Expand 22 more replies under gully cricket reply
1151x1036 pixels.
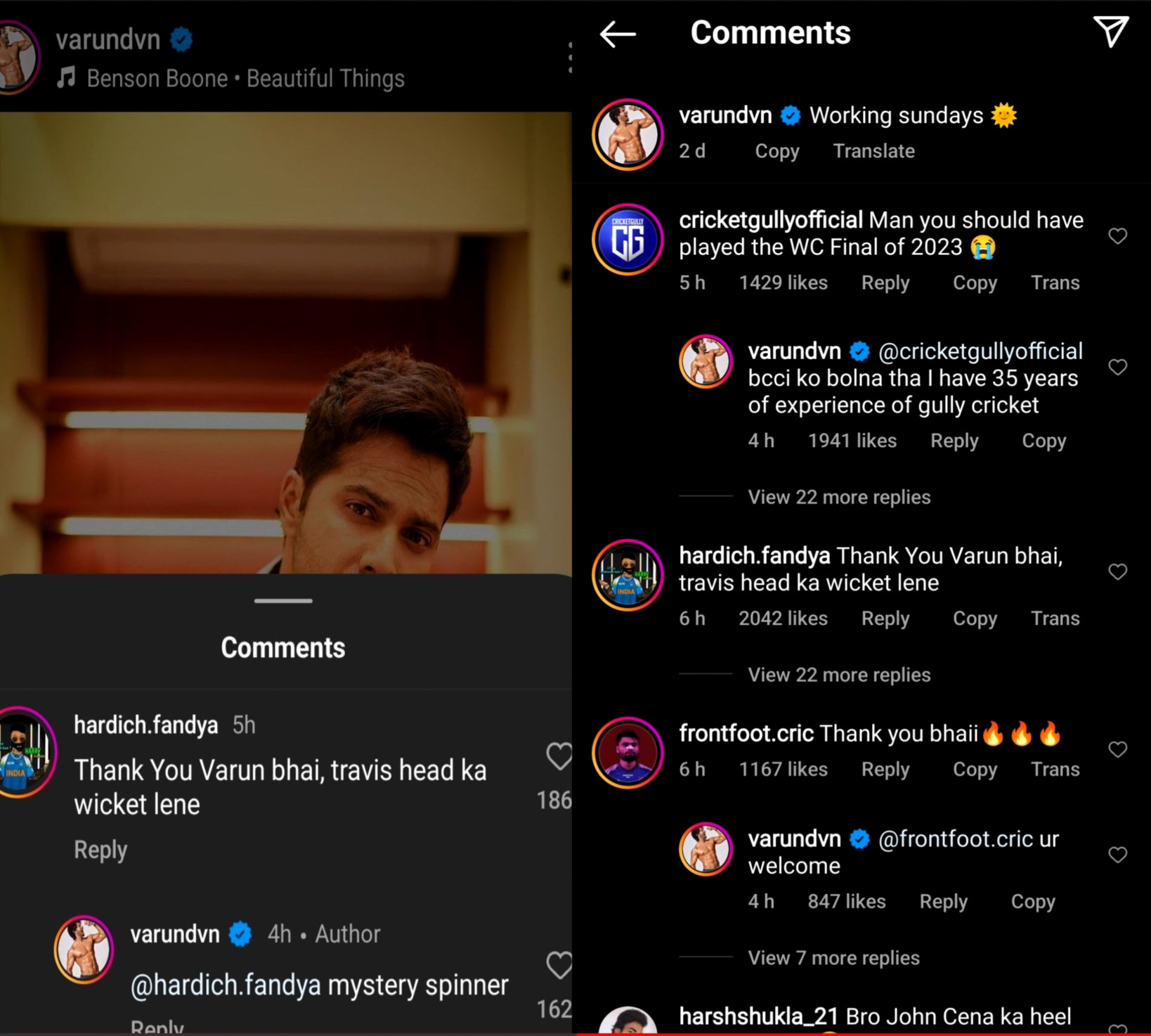point(839,497)
